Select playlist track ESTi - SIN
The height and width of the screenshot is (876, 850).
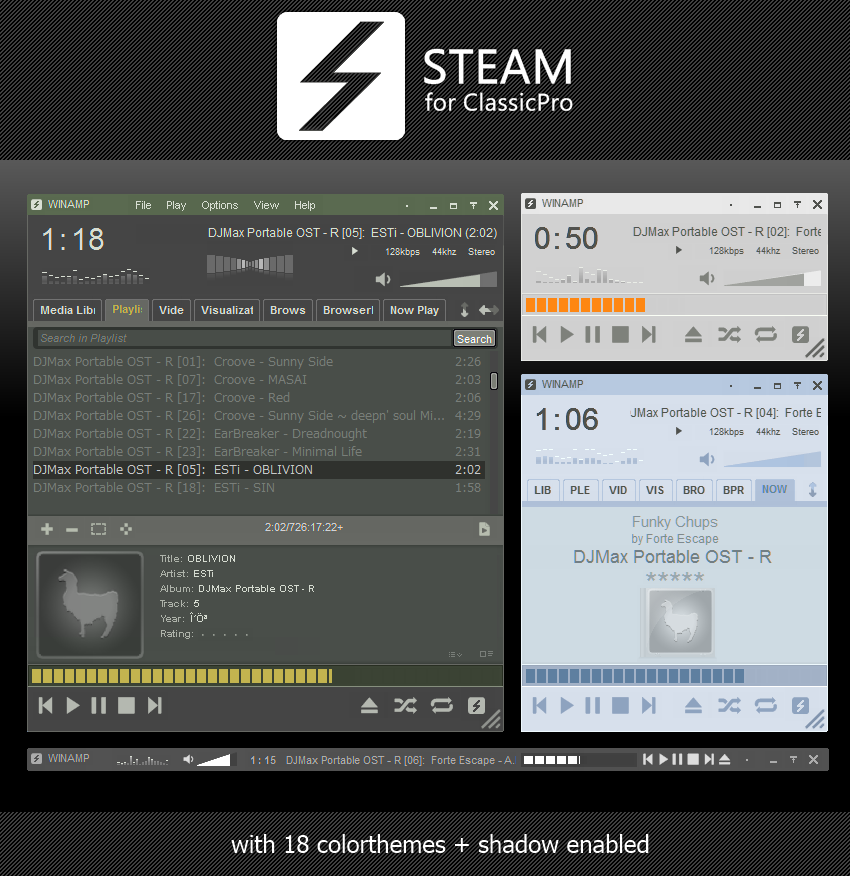point(257,488)
